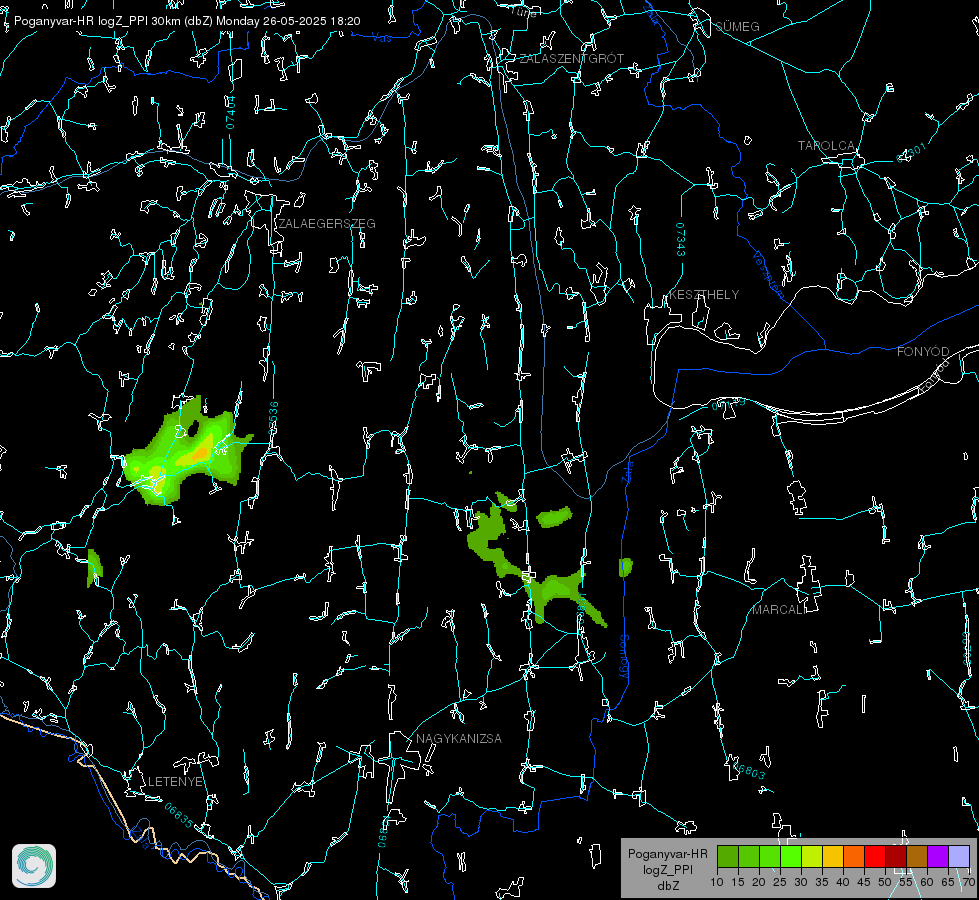979x900 pixels.
Task: Click the legend scale value 35
Action: (822, 883)
